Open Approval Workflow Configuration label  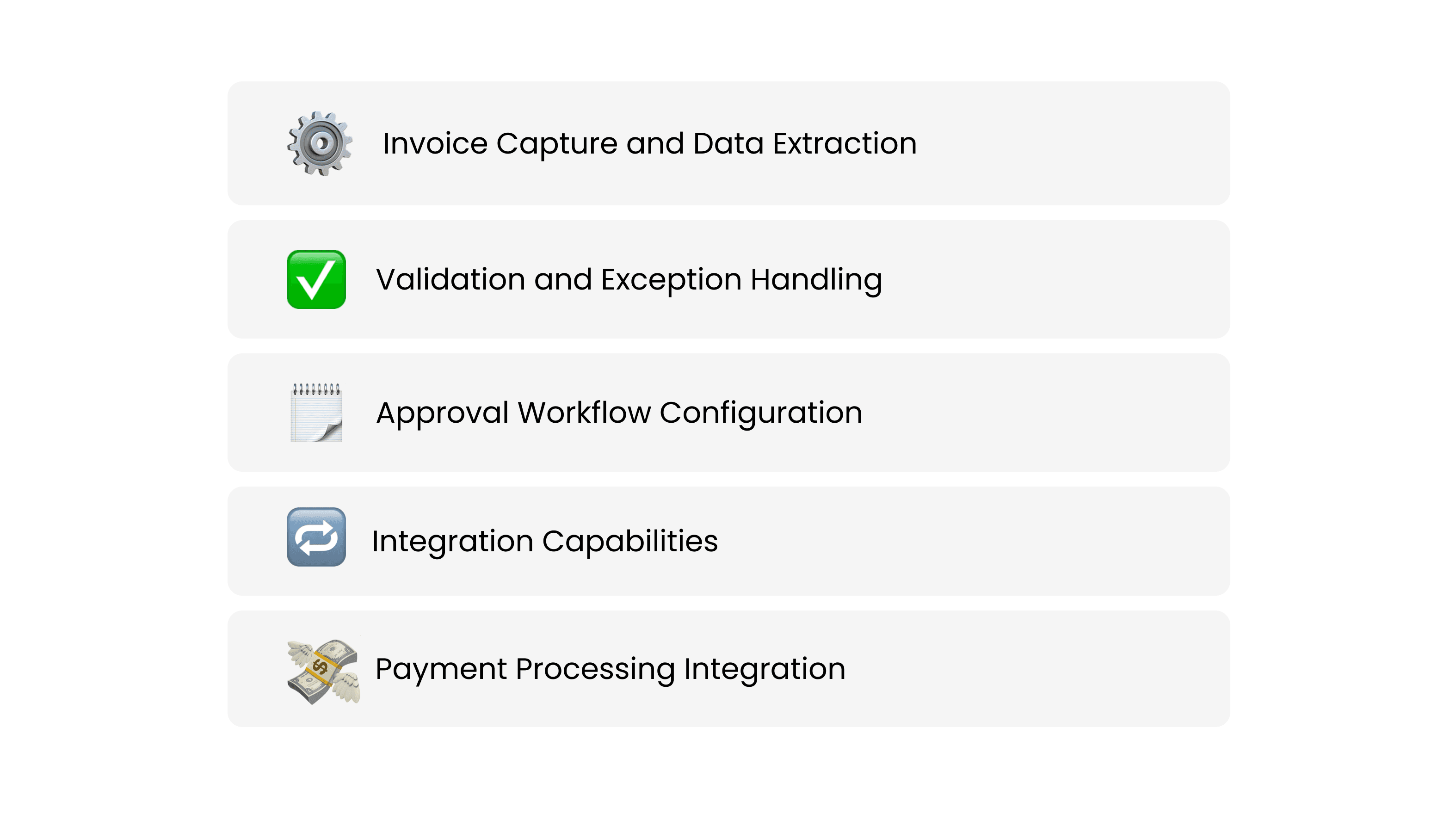[x=619, y=413]
